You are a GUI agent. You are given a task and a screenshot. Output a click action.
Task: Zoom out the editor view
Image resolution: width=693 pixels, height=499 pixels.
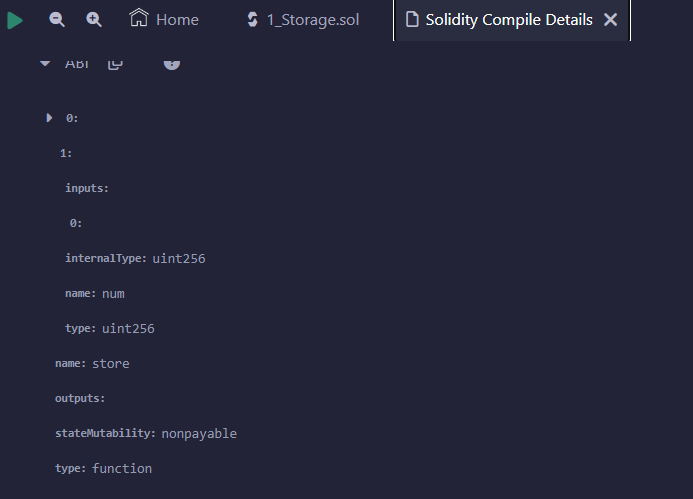(57, 20)
